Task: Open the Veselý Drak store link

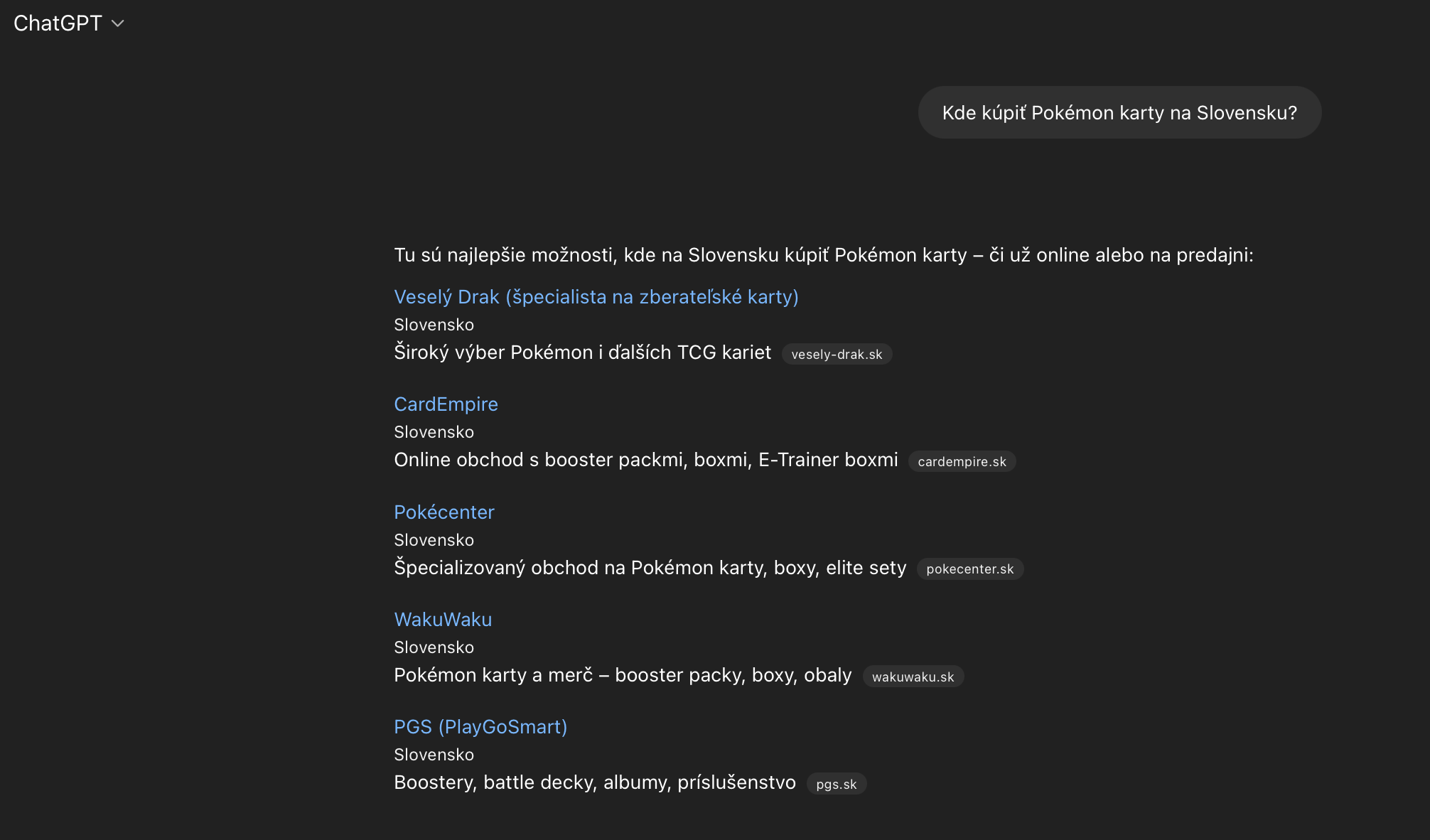Action: tap(596, 297)
